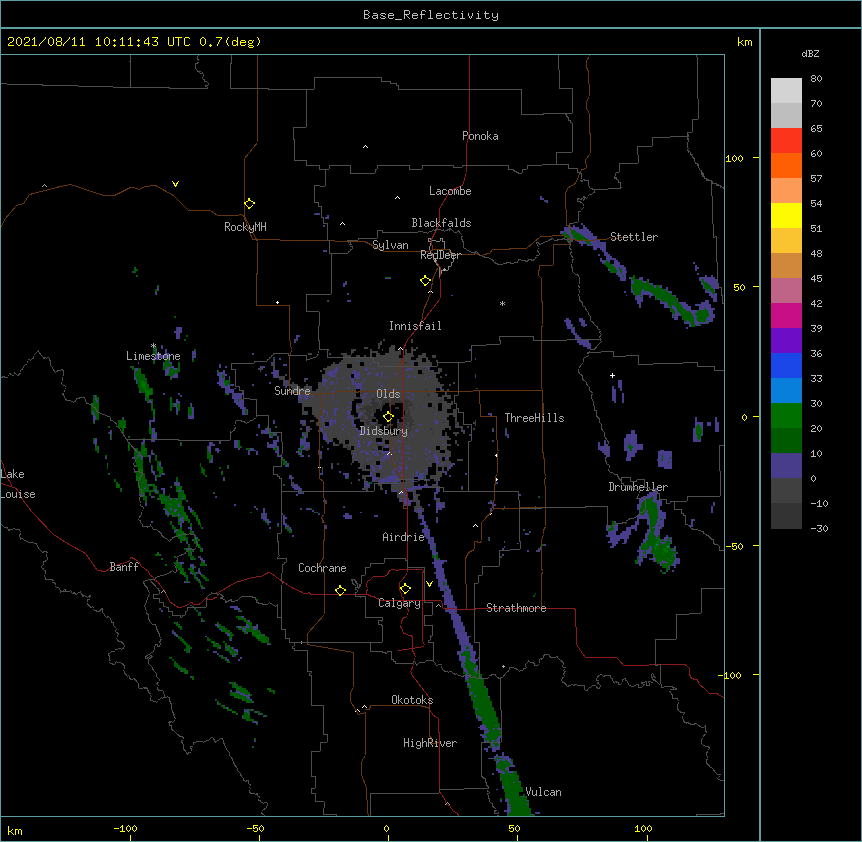Click the Sundre town label
Screen dimensions: 862x842
click(x=292, y=391)
